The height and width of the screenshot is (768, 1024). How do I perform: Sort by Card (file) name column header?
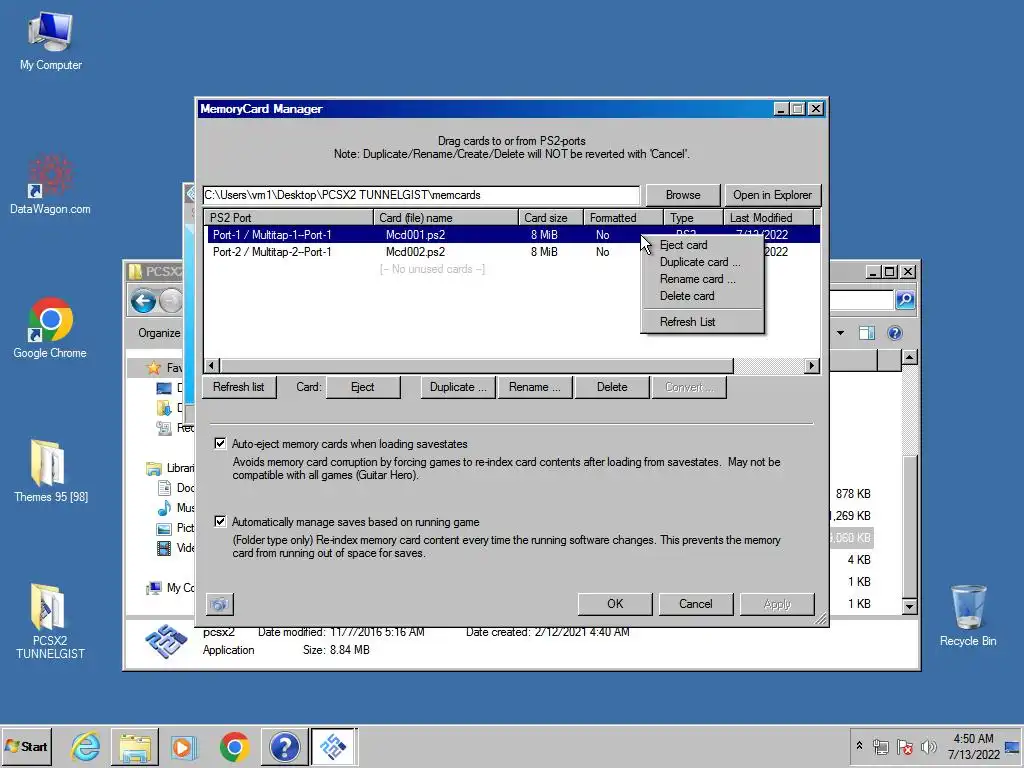(x=446, y=217)
